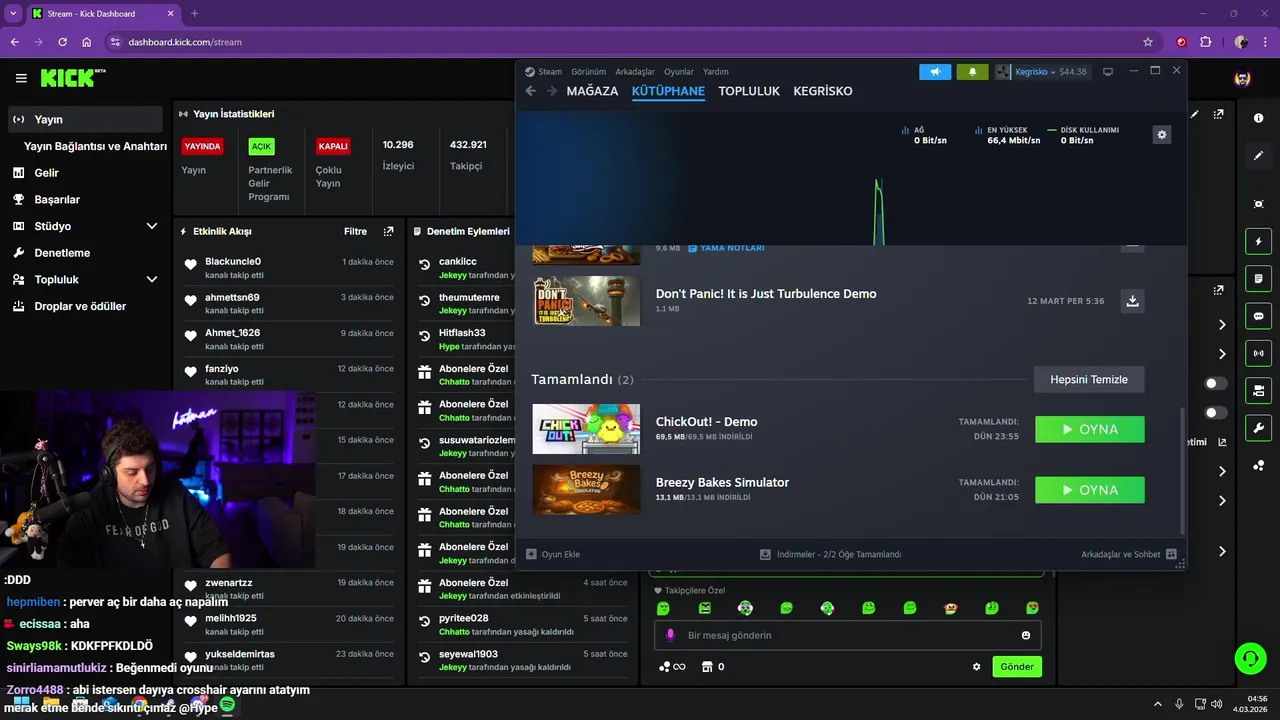Click the pencil edit icon in right sidebar
The image size is (1280, 720).
[x=1258, y=156]
